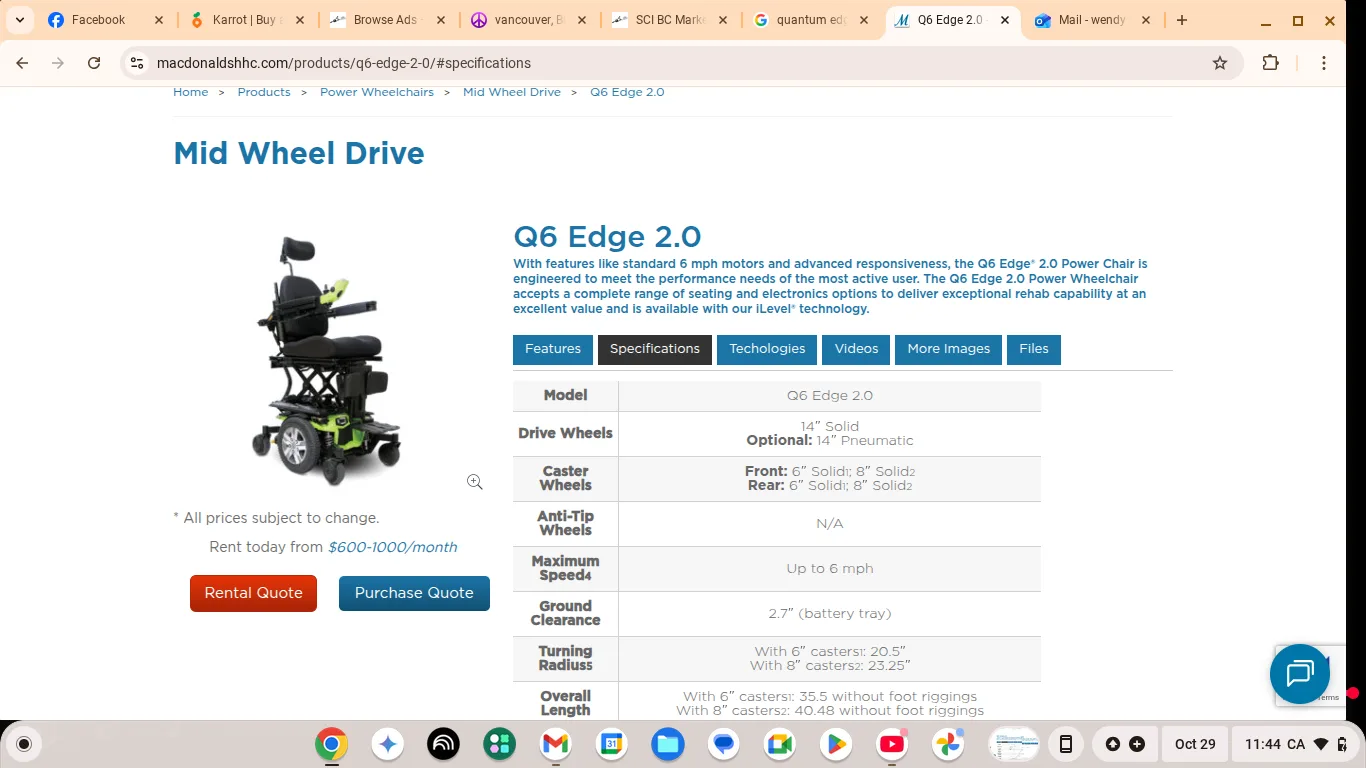Click the Rental Quote button

(253, 593)
